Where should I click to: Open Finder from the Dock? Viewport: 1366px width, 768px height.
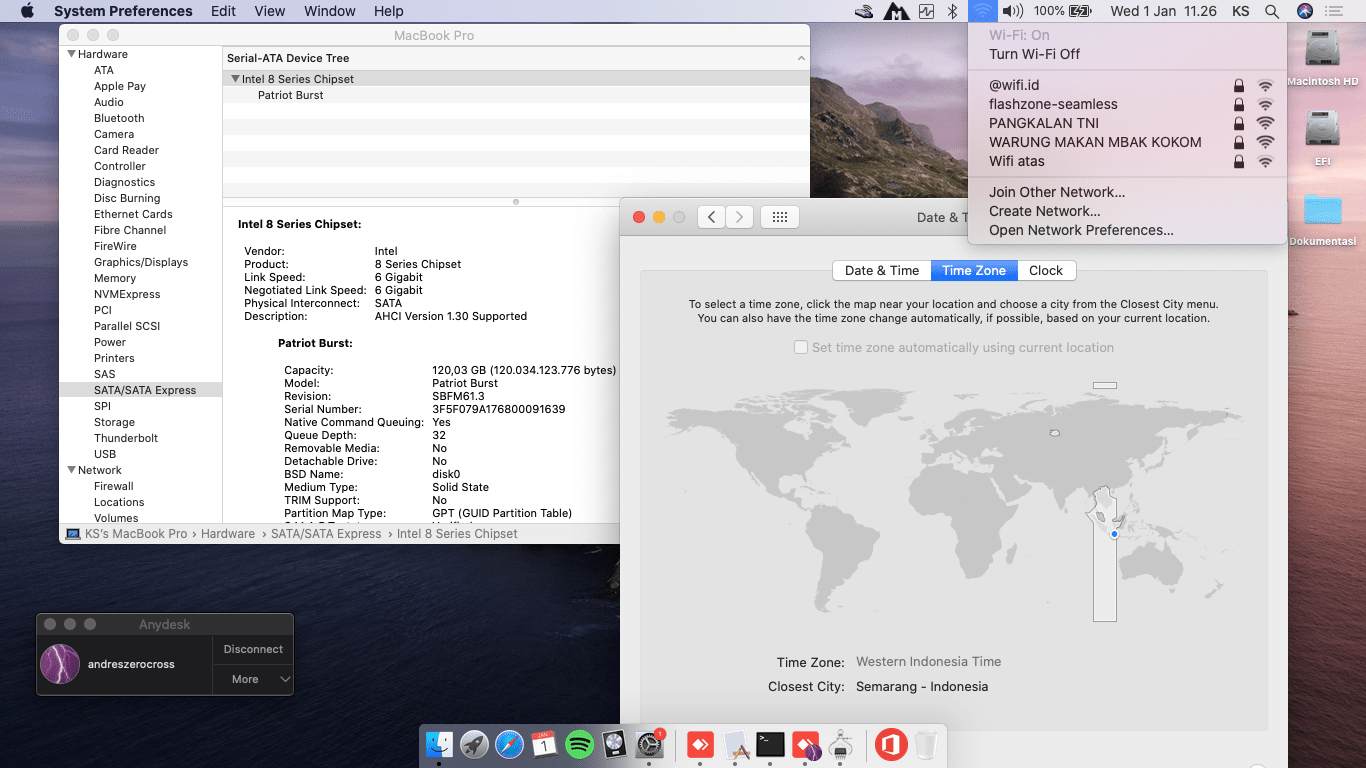(440, 744)
